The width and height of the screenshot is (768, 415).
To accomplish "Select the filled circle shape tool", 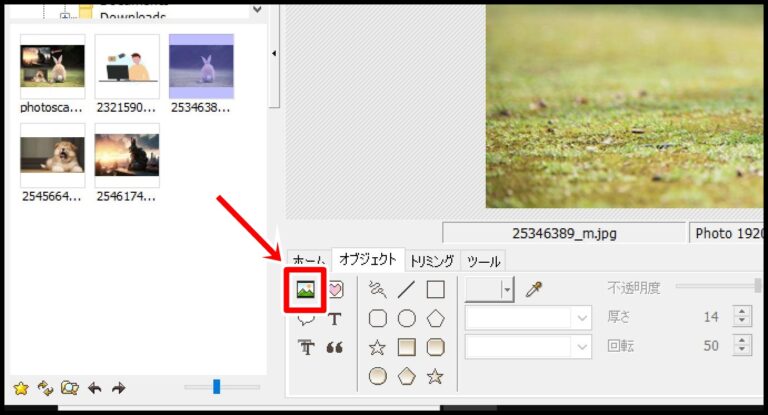I will pos(378,376).
